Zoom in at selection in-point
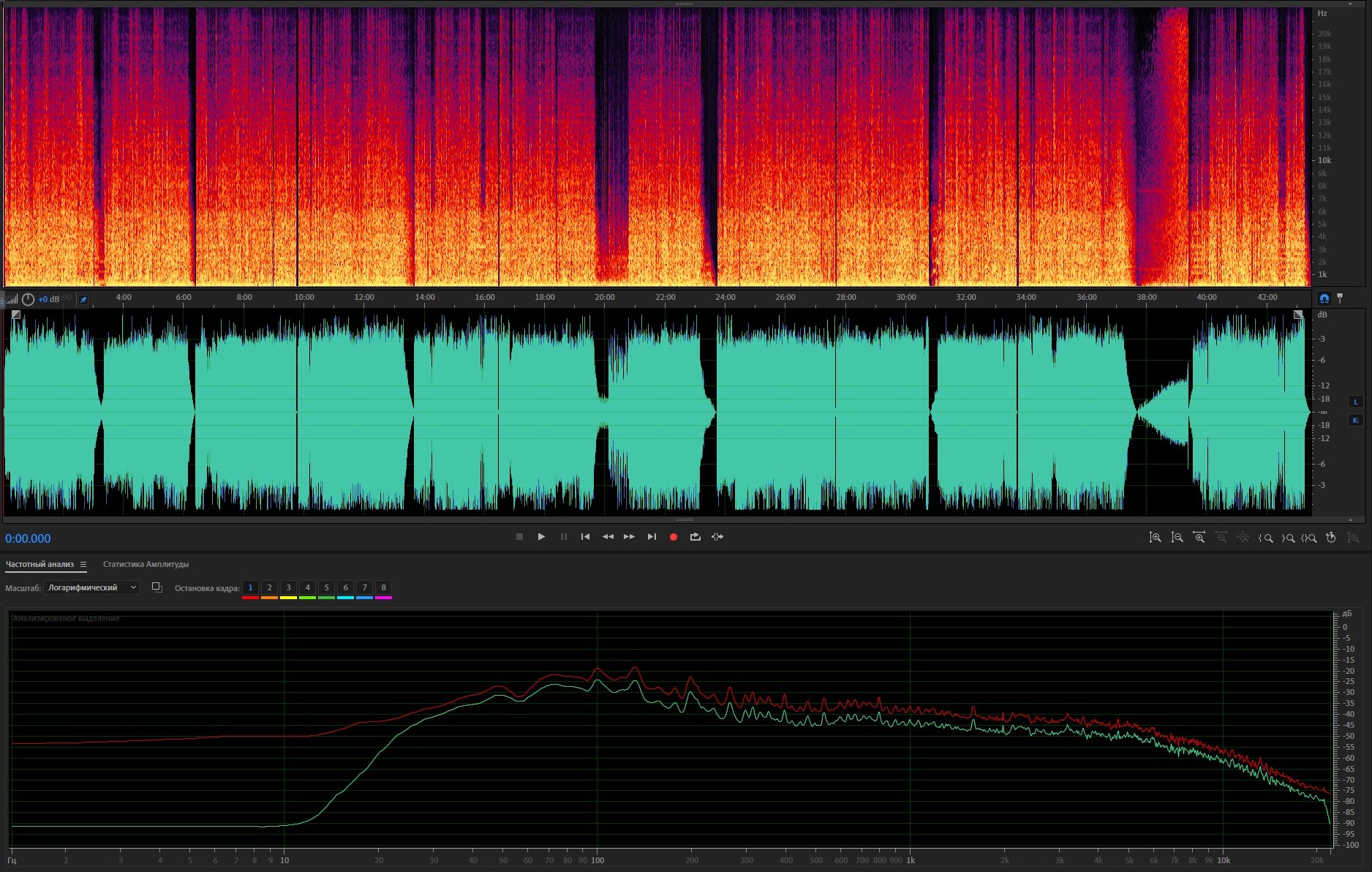Image resolution: width=1372 pixels, height=872 pixels. pyautogui.click(x=1265, y=538)
